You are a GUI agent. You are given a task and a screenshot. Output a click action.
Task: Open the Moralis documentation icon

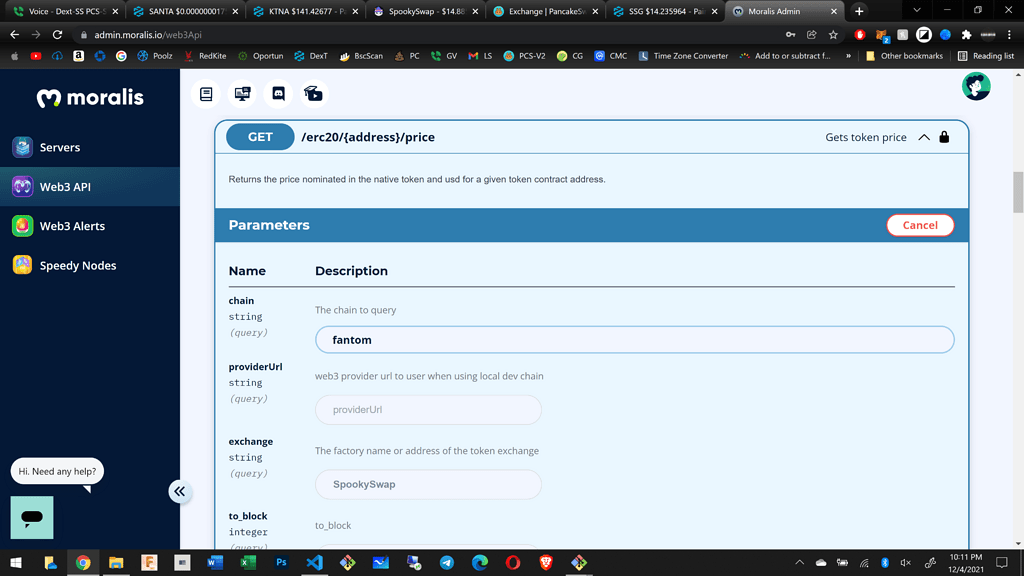206,94
